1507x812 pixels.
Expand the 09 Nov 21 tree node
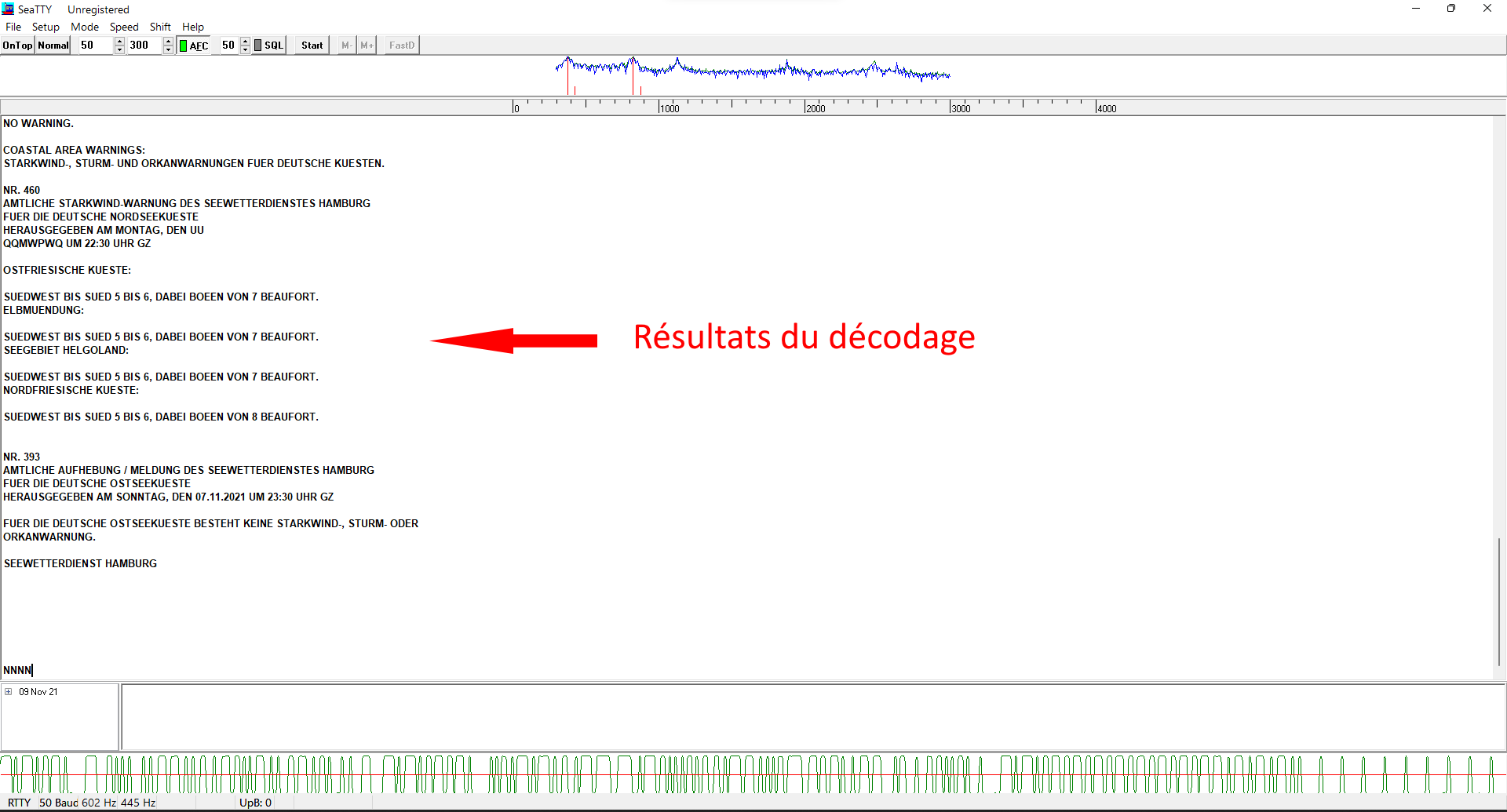(x=9, y=692)
